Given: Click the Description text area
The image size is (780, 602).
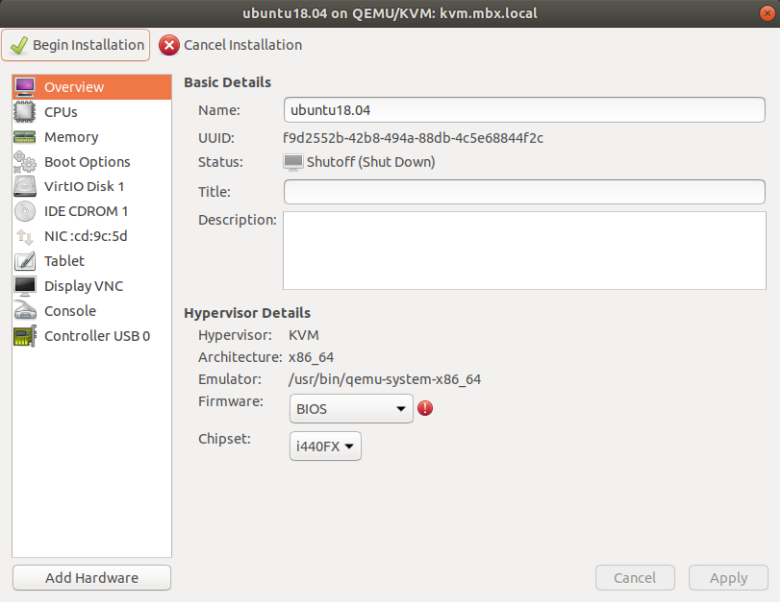Looking at the screenshot, I should tap(524, 250).
